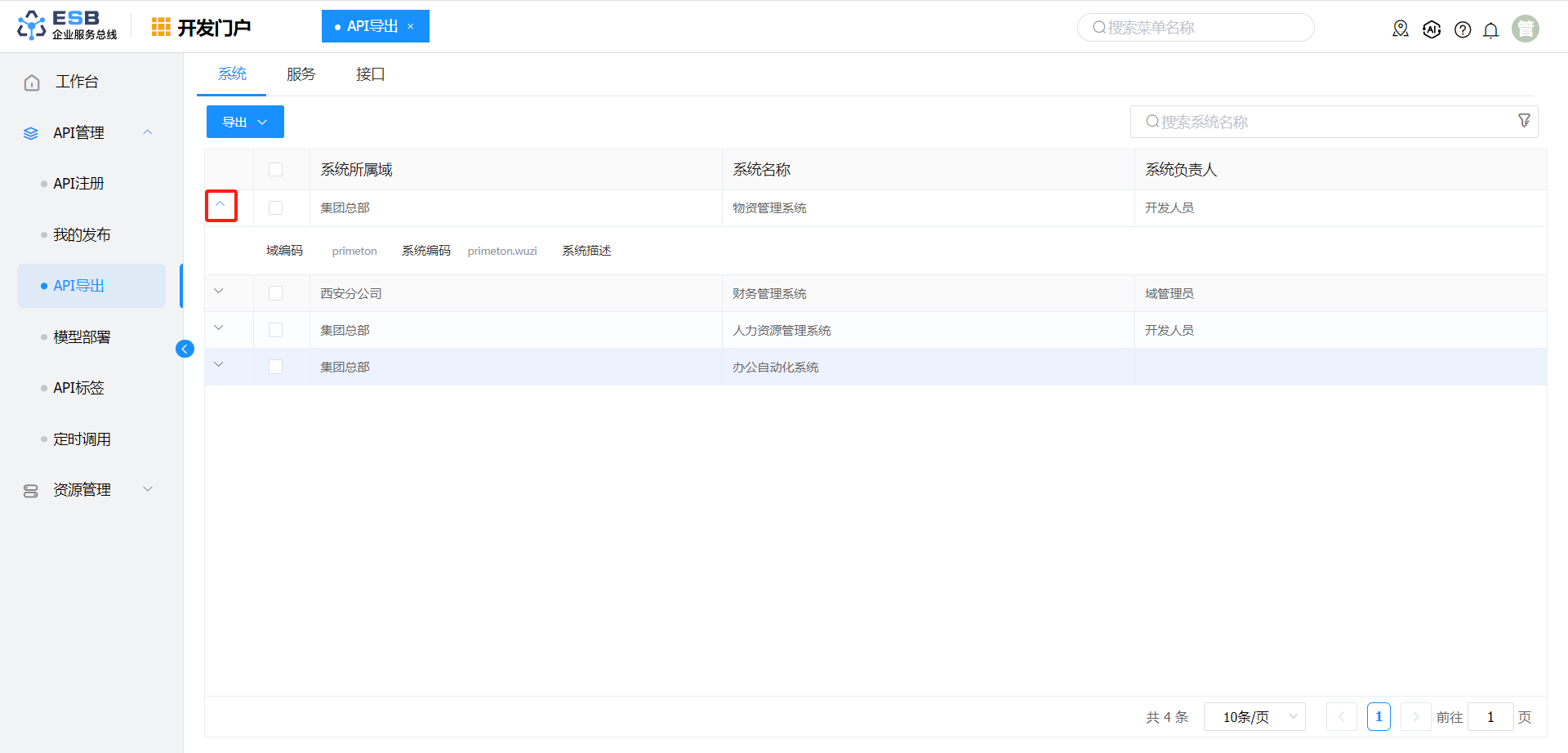The image size is (1568, 753).
Task: Toggle the select-all checkbox in table header
Action: point(276,170)
